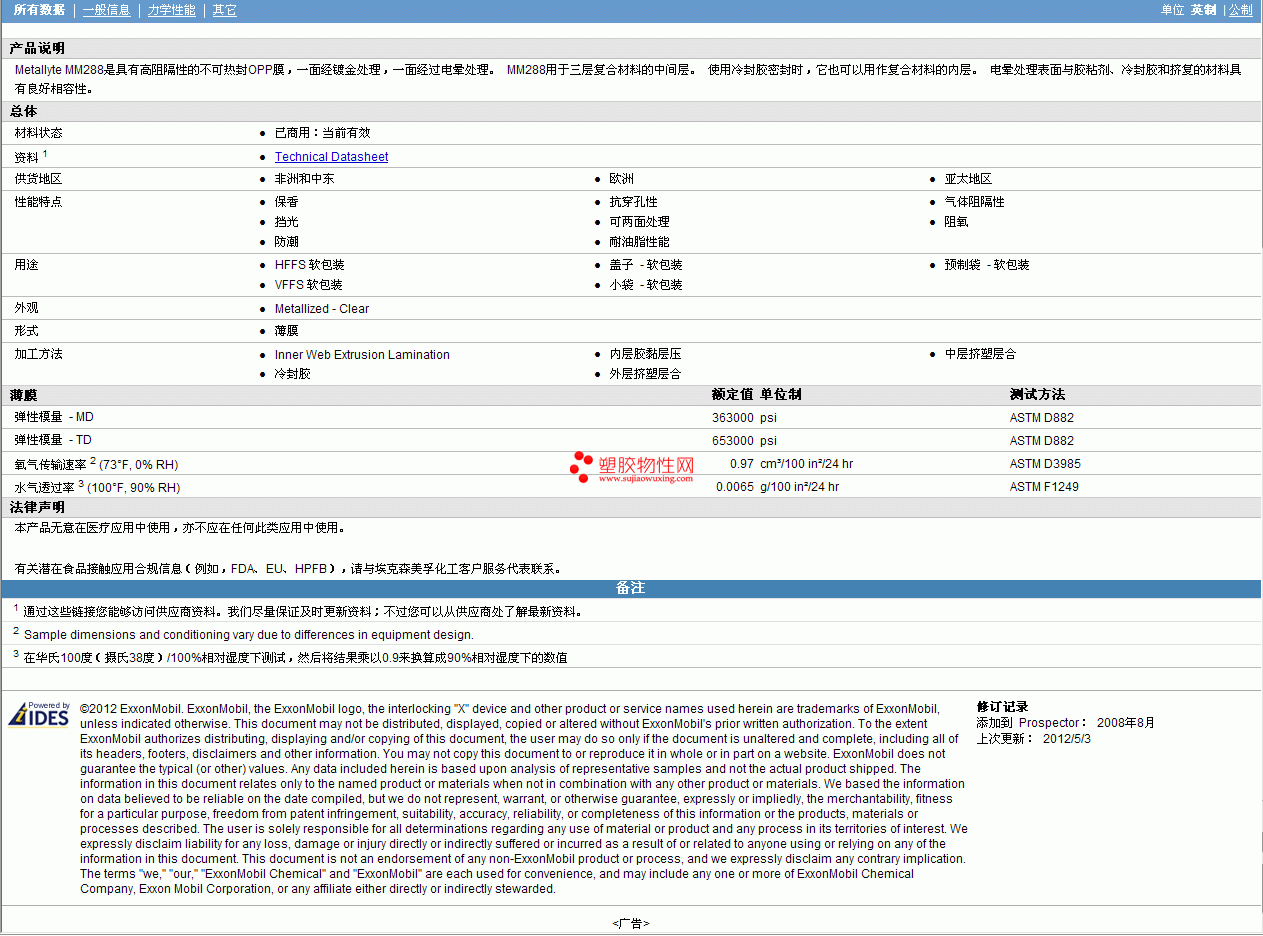Click the 防潮 feature item
The height and width of the screenshot is (936, 1263).
287,242
